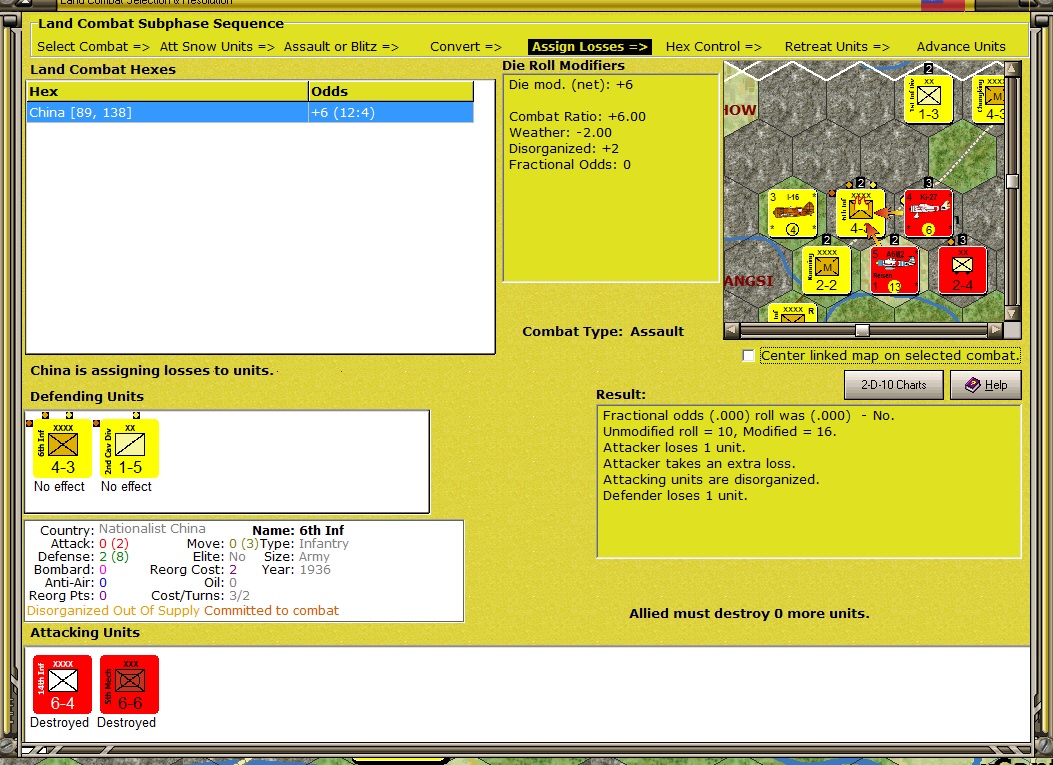The height and width of the screenshot is (765, 1053).
Task: Click the map's horizontal scrollbar right arrow
Action: tap(996, 330)
